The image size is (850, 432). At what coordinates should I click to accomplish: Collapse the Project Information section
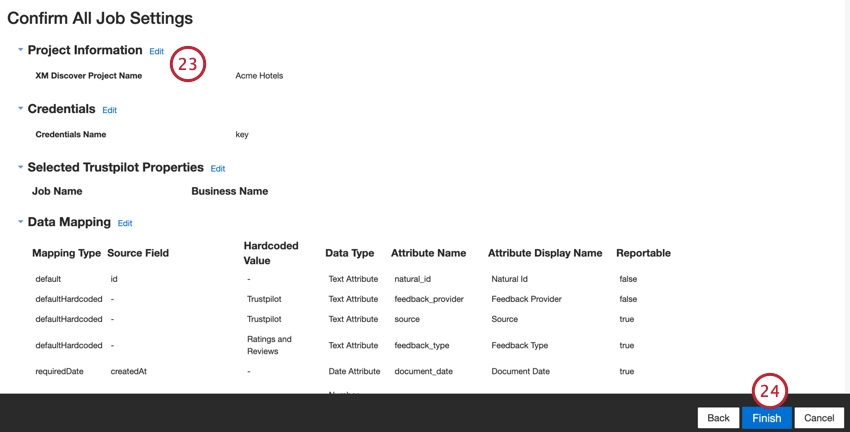pos(21,50)
